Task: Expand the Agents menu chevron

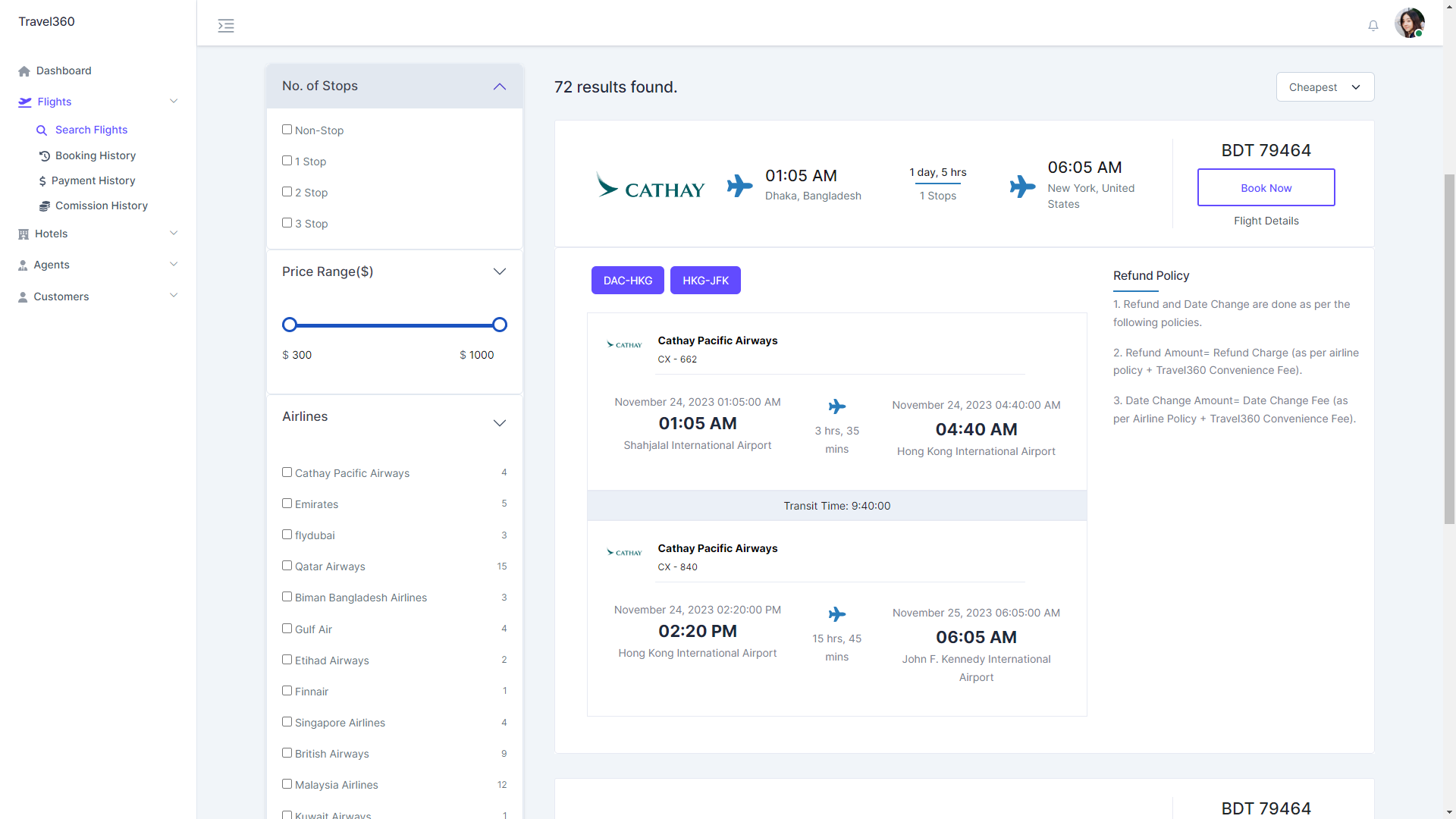Action: (174, 265)
